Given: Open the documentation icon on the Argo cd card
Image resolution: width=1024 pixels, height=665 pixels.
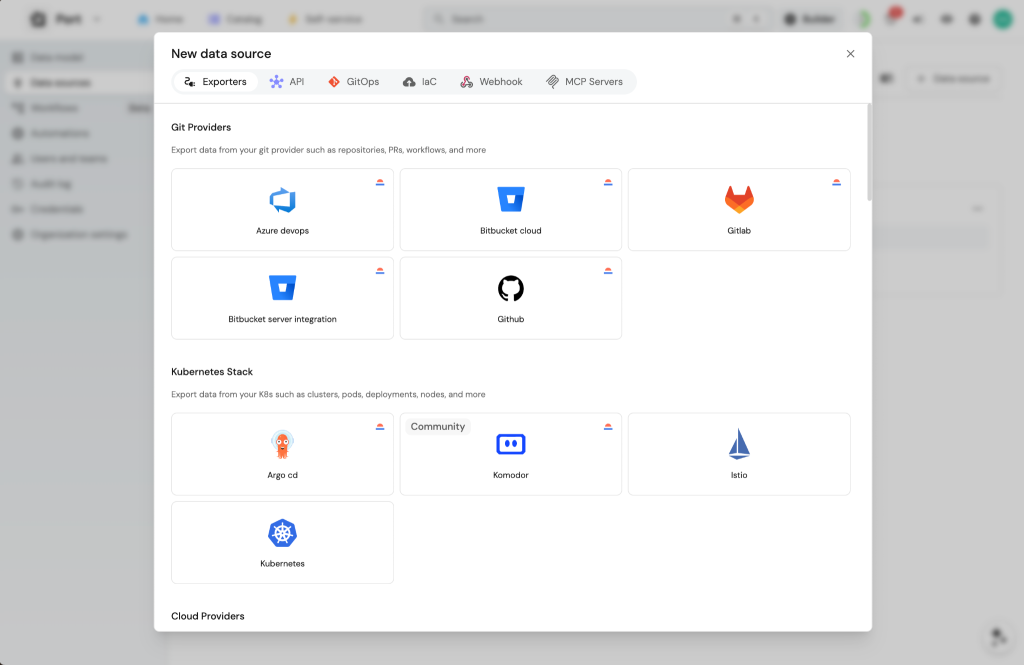Looking at the screenshot, I should tap(379, 426).
